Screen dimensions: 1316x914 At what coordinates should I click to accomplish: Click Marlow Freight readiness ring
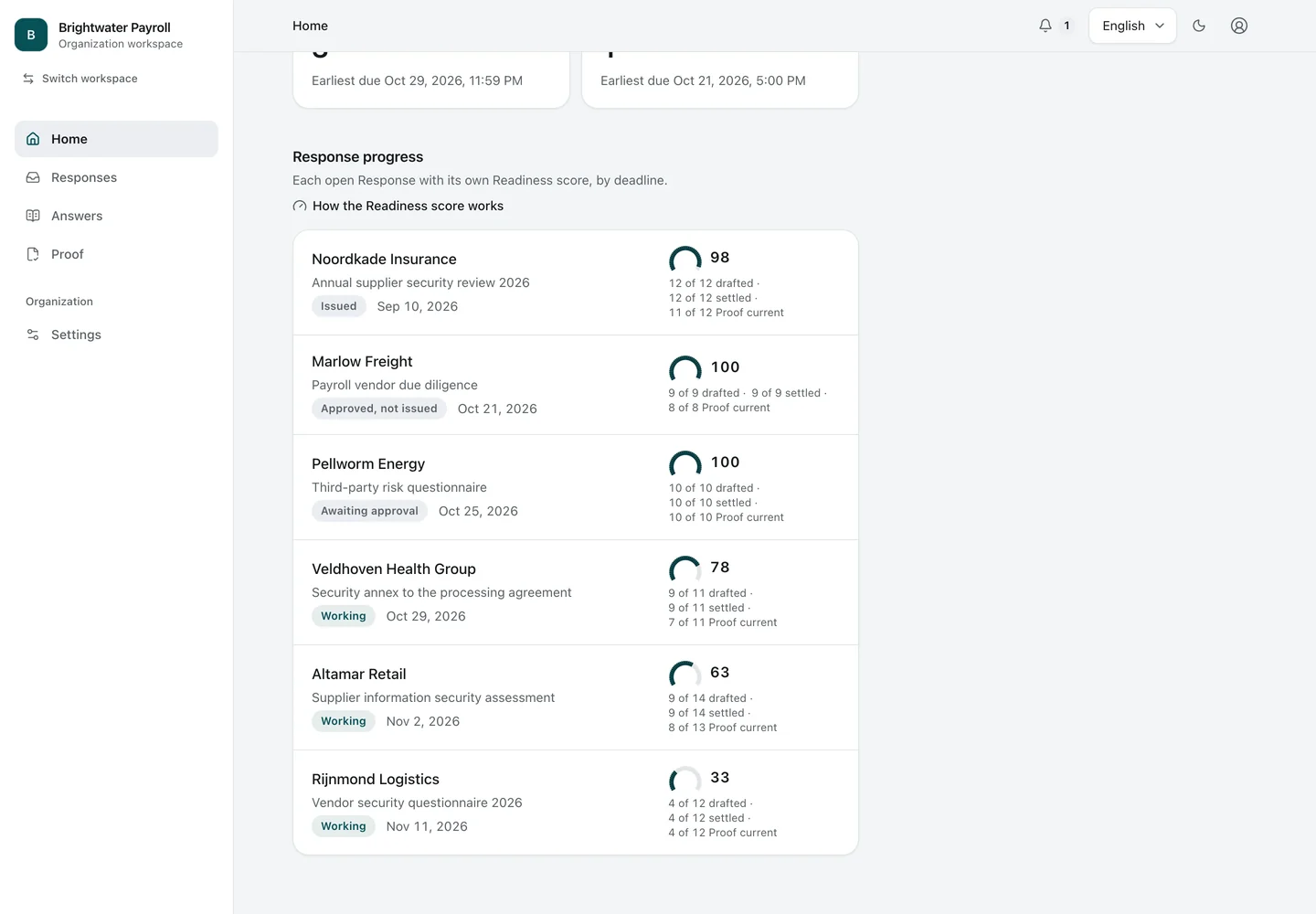click(x=685, y=369)
